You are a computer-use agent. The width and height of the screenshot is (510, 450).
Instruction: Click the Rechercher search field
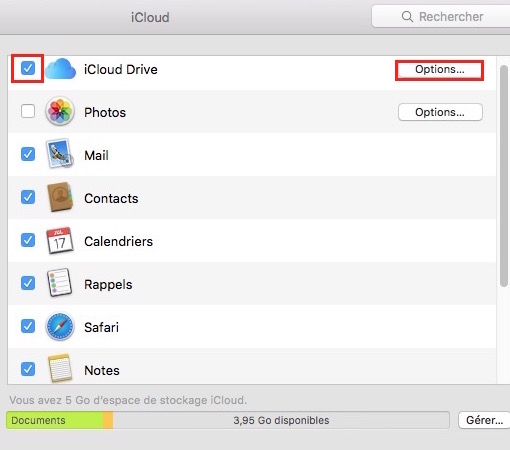(441, 16)
